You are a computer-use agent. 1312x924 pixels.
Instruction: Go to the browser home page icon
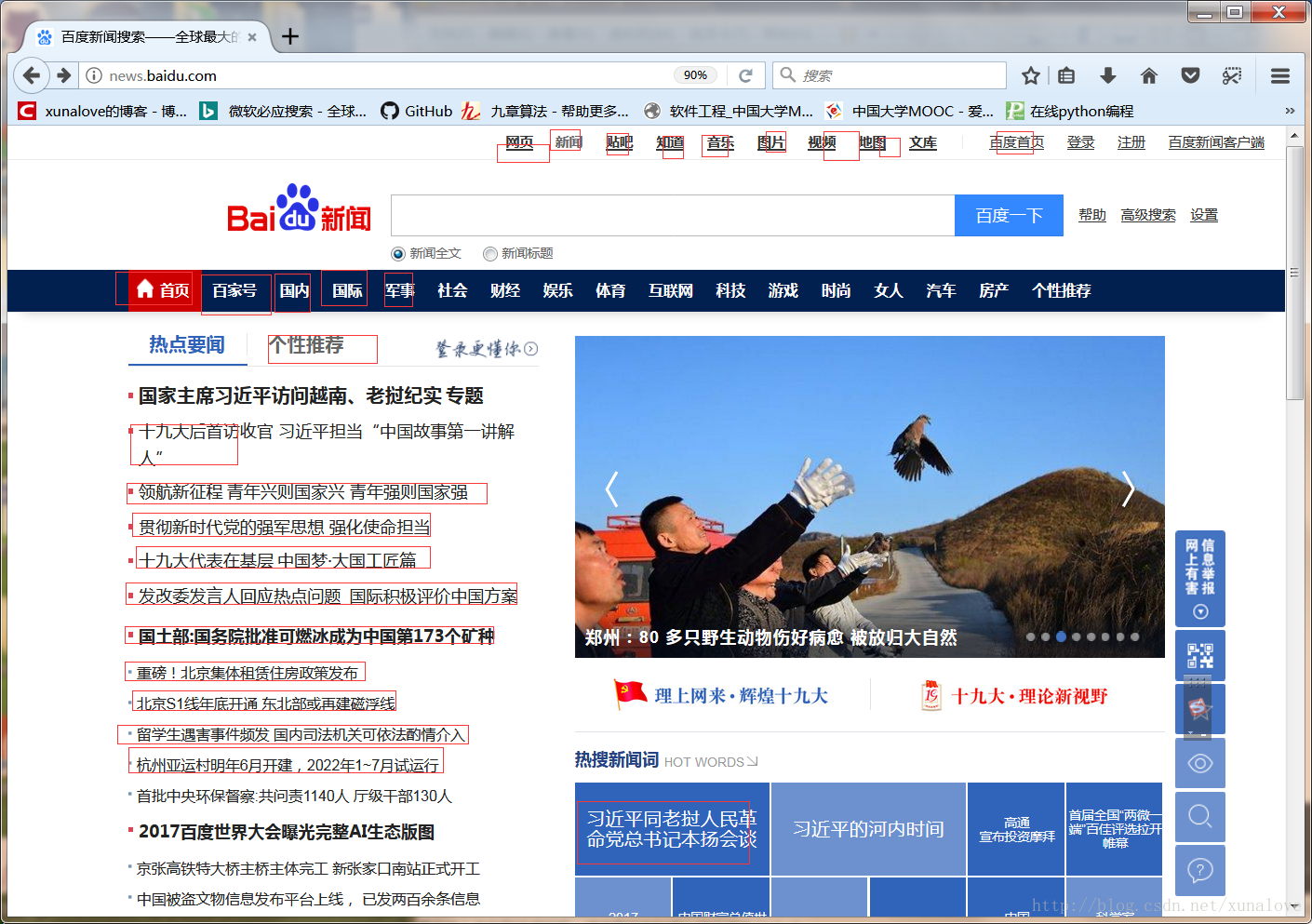point(1149,75)
